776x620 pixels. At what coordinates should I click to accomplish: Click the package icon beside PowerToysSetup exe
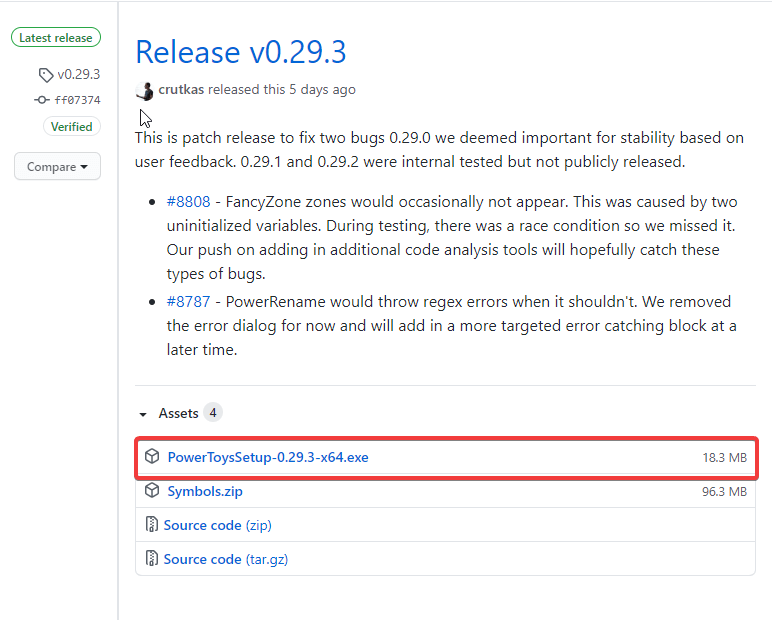[x=152, y=457]
